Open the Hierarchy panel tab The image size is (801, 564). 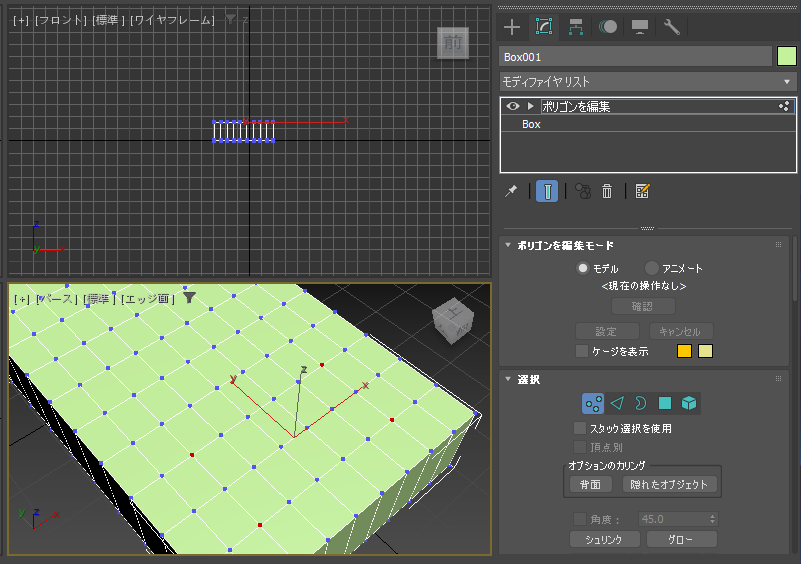576,27
